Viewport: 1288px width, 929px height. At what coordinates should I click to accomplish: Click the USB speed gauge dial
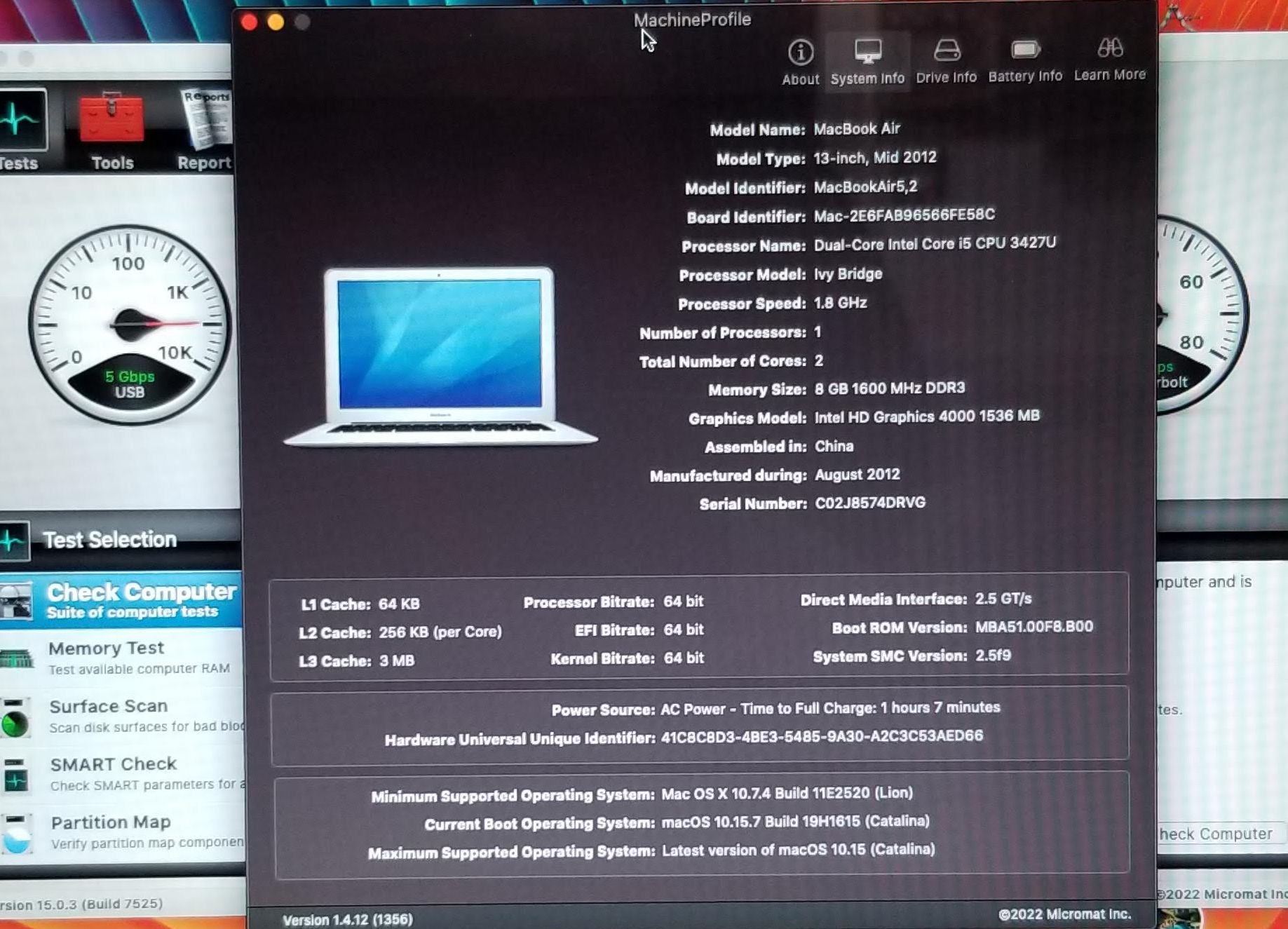pos(130,324)
